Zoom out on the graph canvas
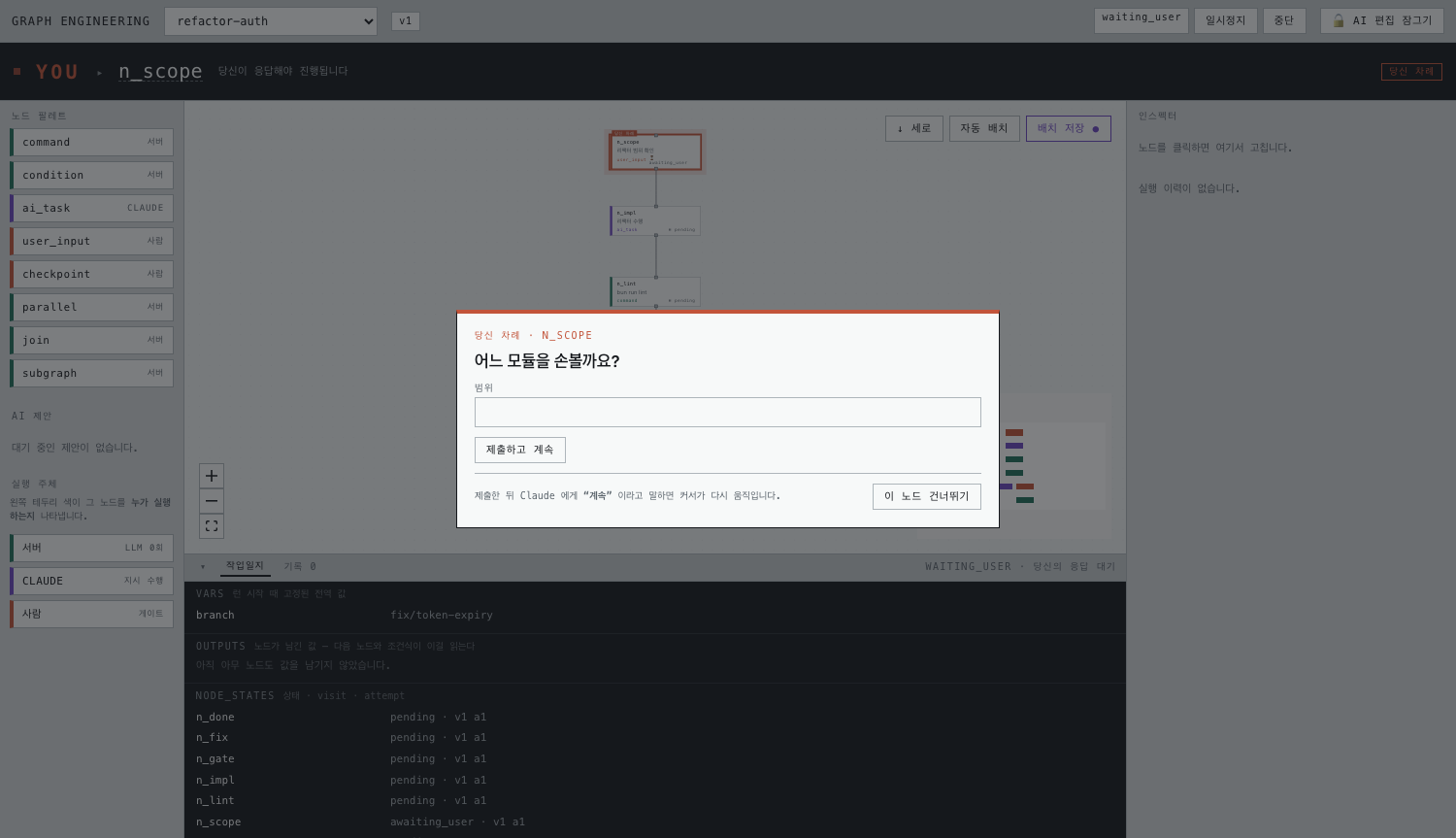The height and width of the screenshot is (838, 1456). click(212, 501)
